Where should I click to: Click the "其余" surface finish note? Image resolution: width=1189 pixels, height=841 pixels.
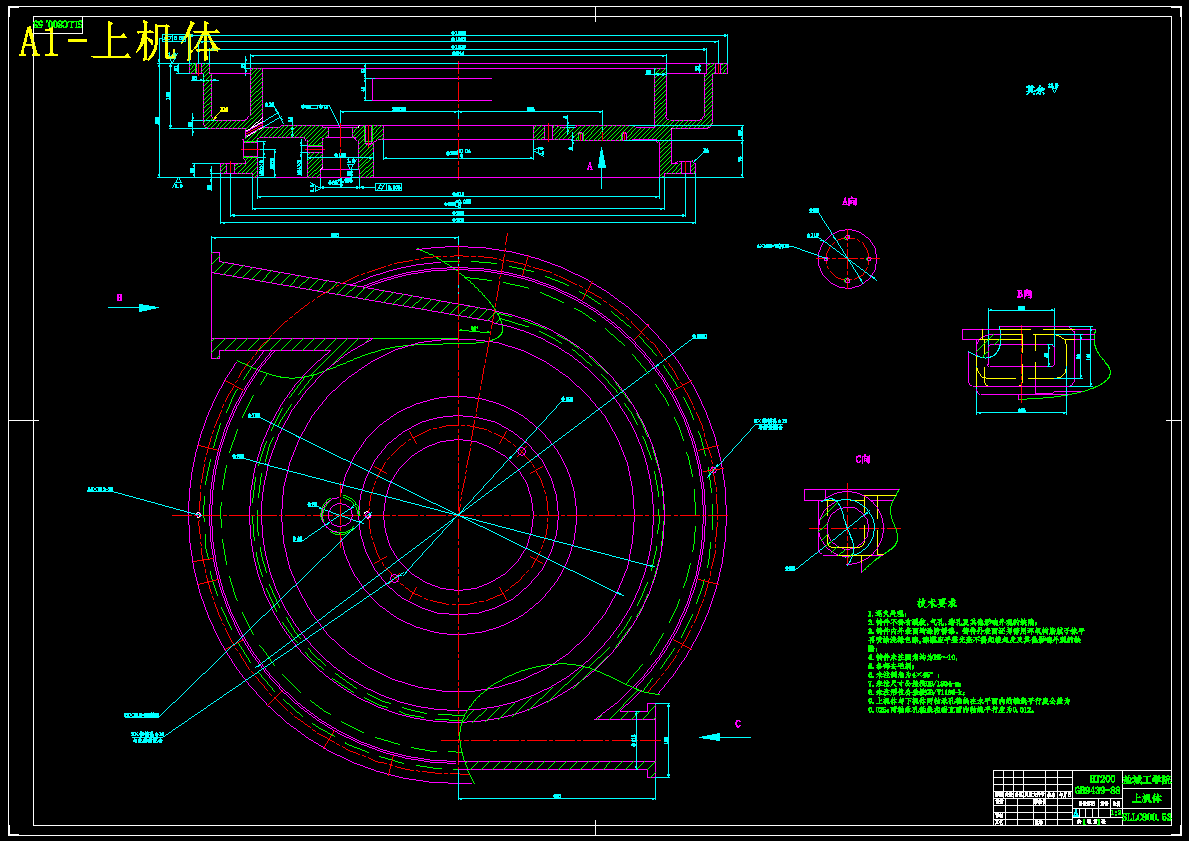1036,89
